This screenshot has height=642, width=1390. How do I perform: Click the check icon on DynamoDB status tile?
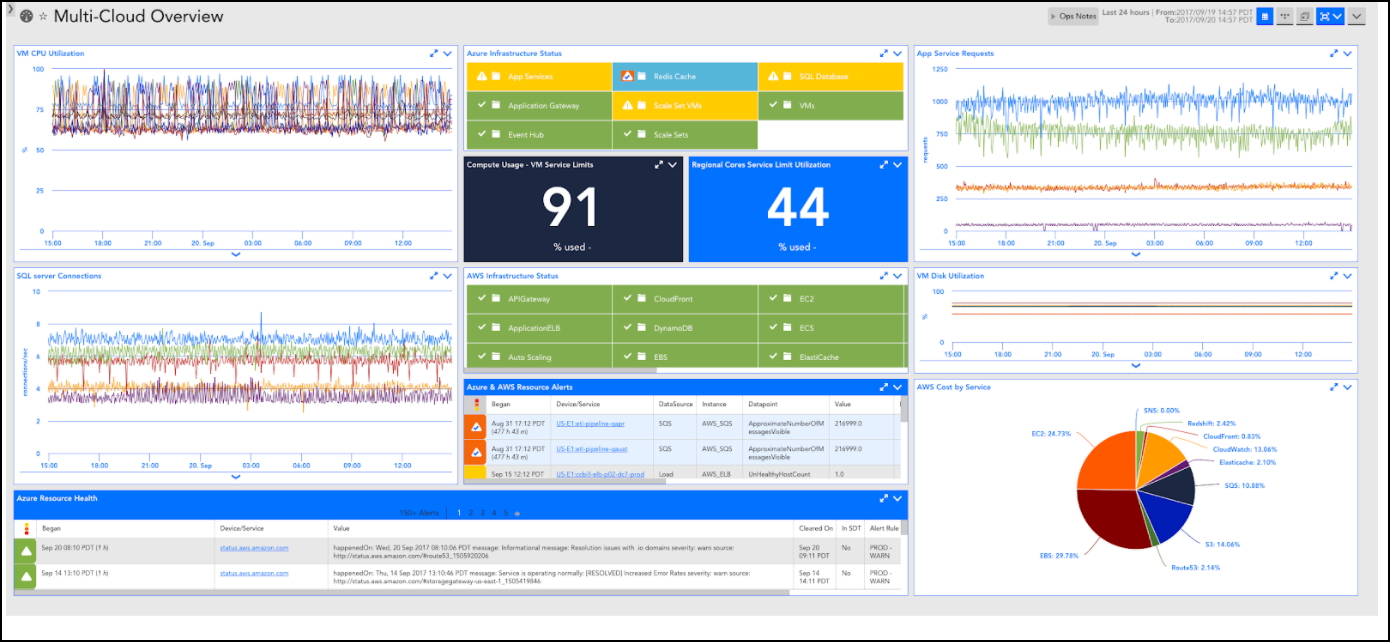tap(626, 327)
